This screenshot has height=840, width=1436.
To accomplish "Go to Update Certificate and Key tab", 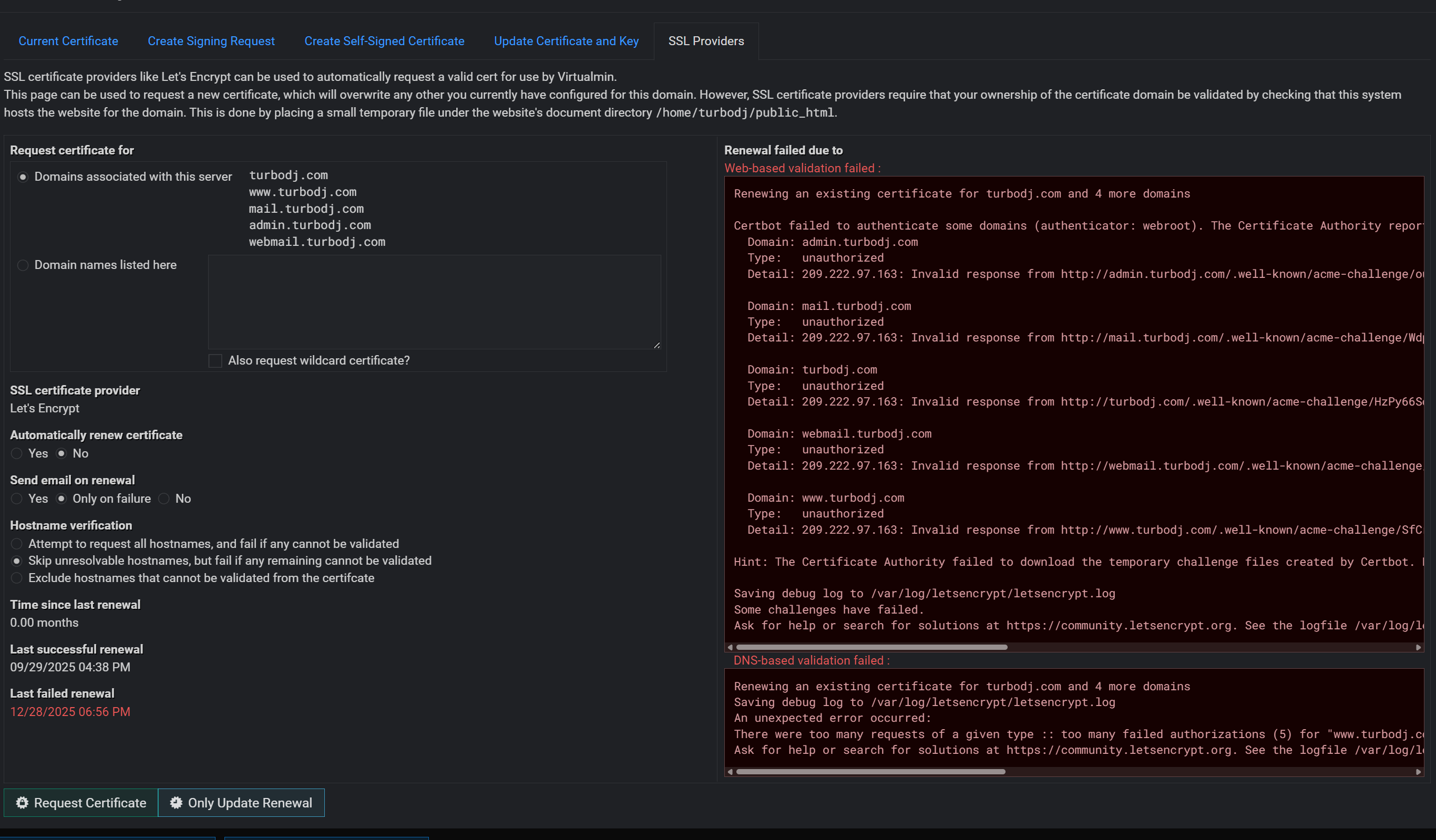I will 566,41.
